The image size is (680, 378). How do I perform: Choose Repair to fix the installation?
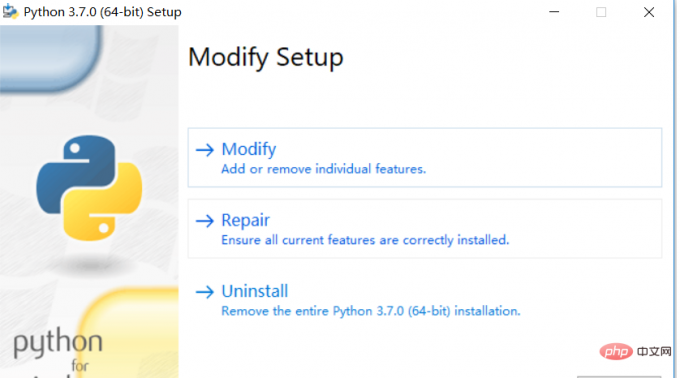coord(425,229)
